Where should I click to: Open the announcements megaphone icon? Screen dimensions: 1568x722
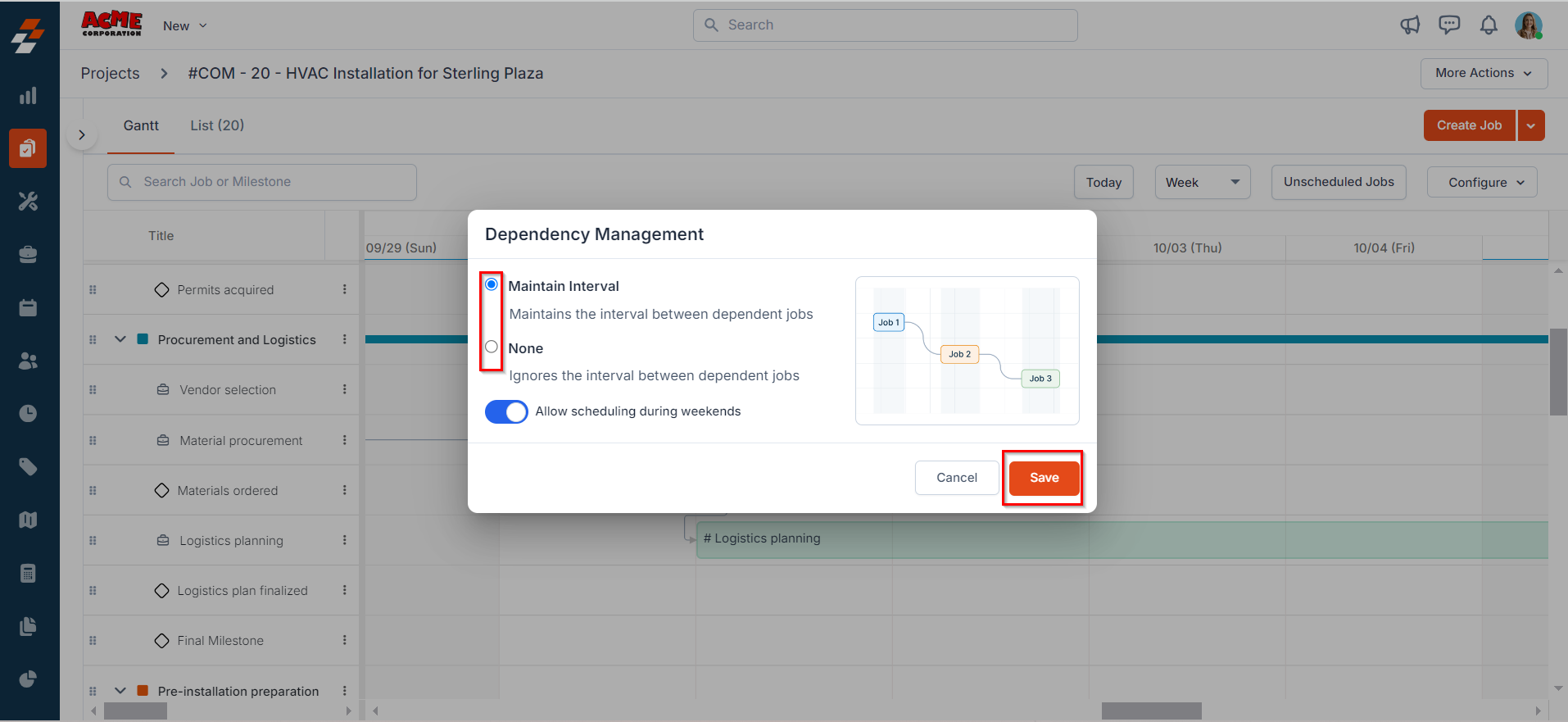coord(1410,25)
